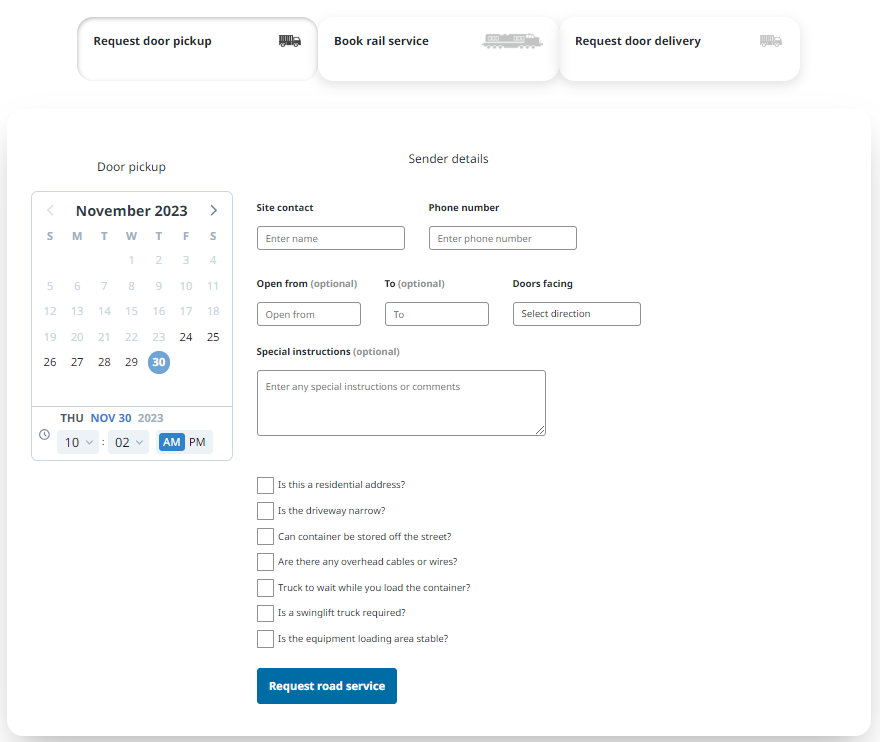This screenshot has width=880, height=742.
Task: Select November 27 on the calendar
Action: [x=77, y=362]
